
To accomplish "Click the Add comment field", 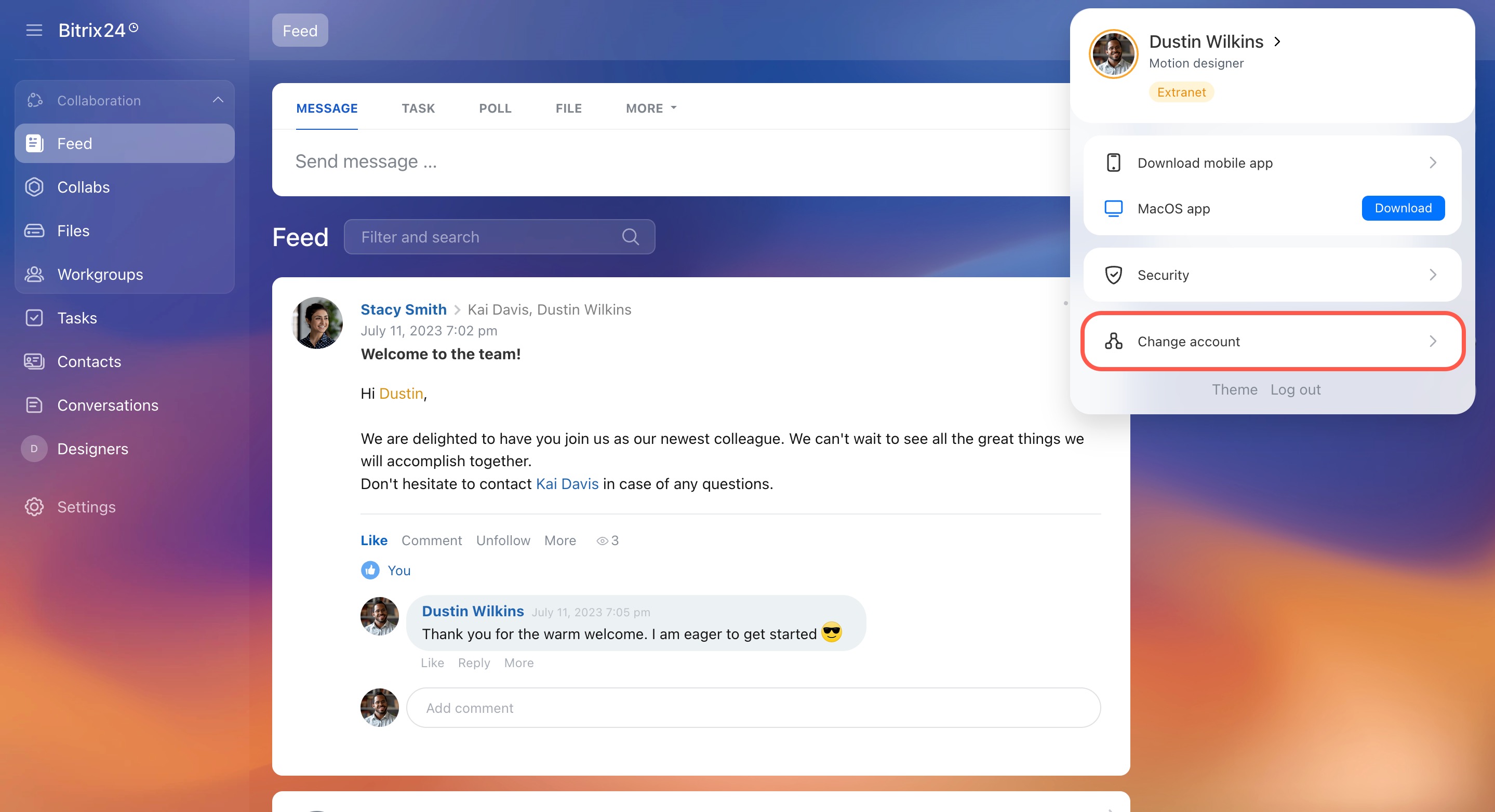I will coord(753,708).
